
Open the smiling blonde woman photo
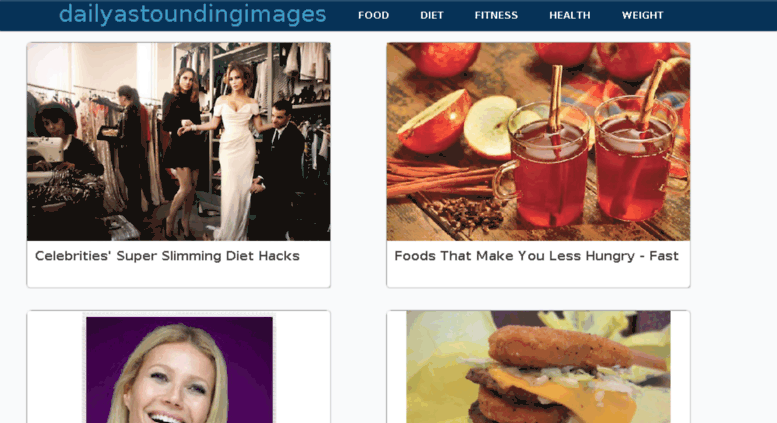click(179, 370)
